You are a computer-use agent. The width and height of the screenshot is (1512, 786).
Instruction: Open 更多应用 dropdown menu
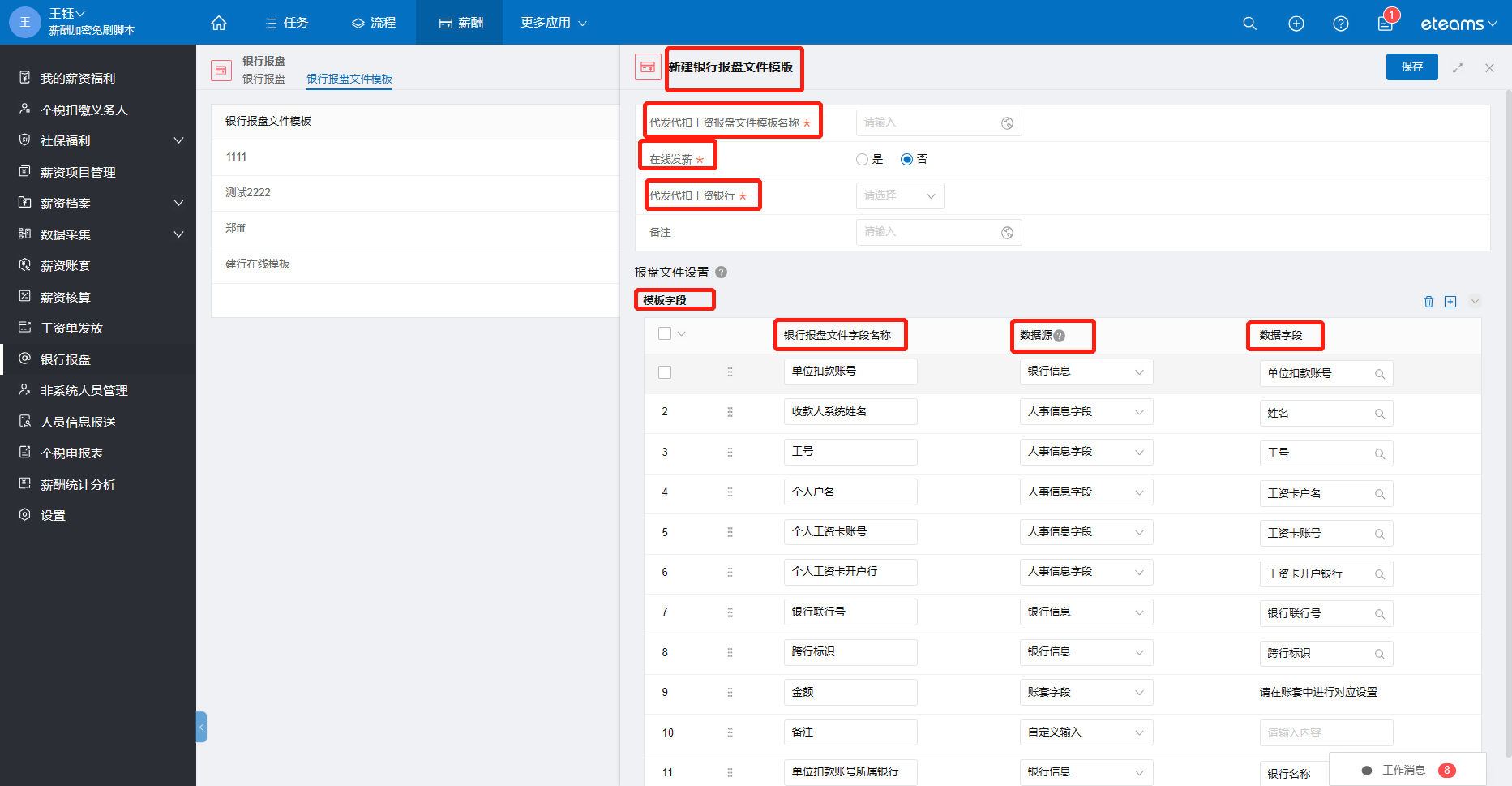554,23
